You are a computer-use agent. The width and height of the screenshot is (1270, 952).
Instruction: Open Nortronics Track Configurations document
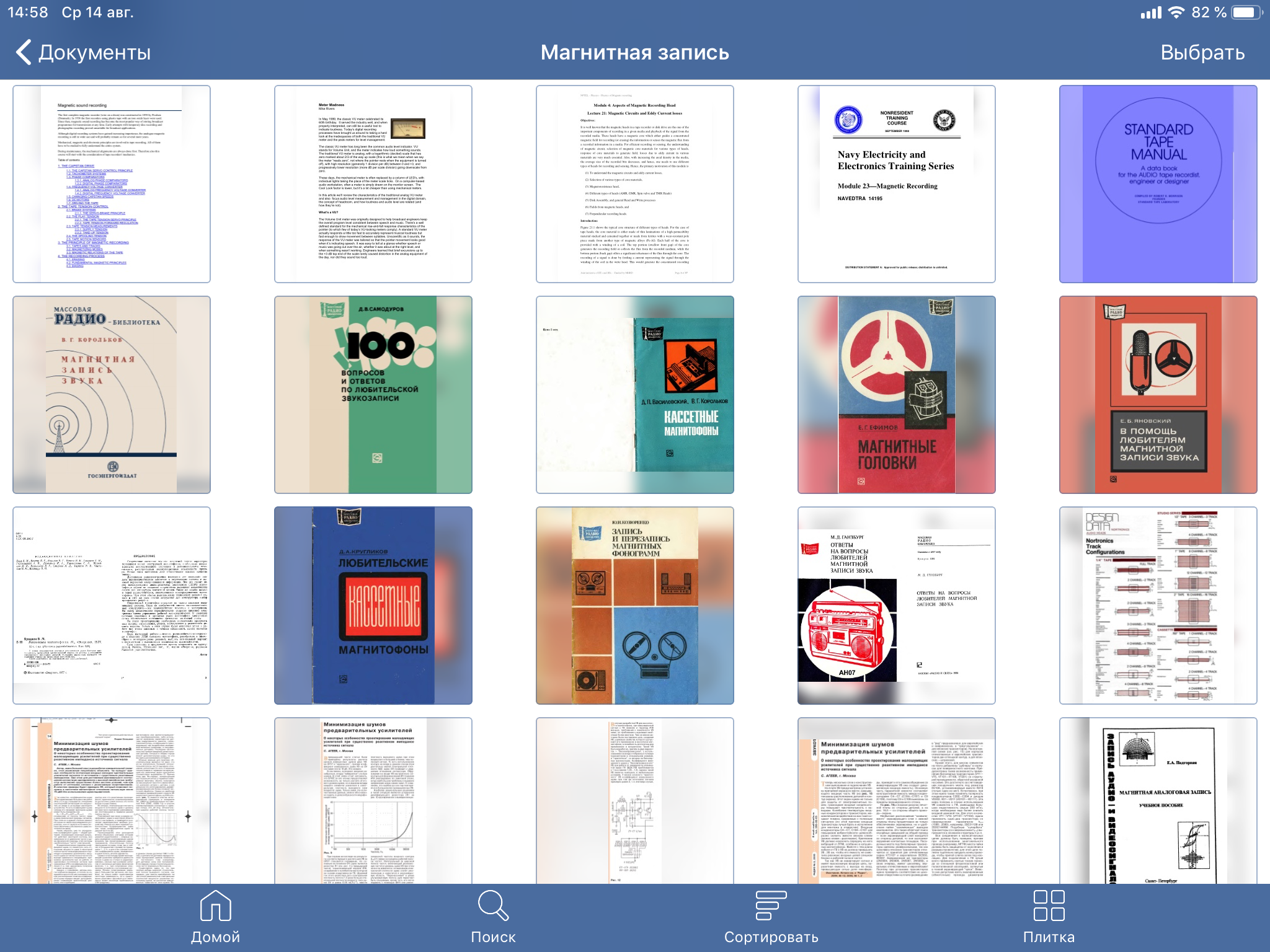[1158, 606]
